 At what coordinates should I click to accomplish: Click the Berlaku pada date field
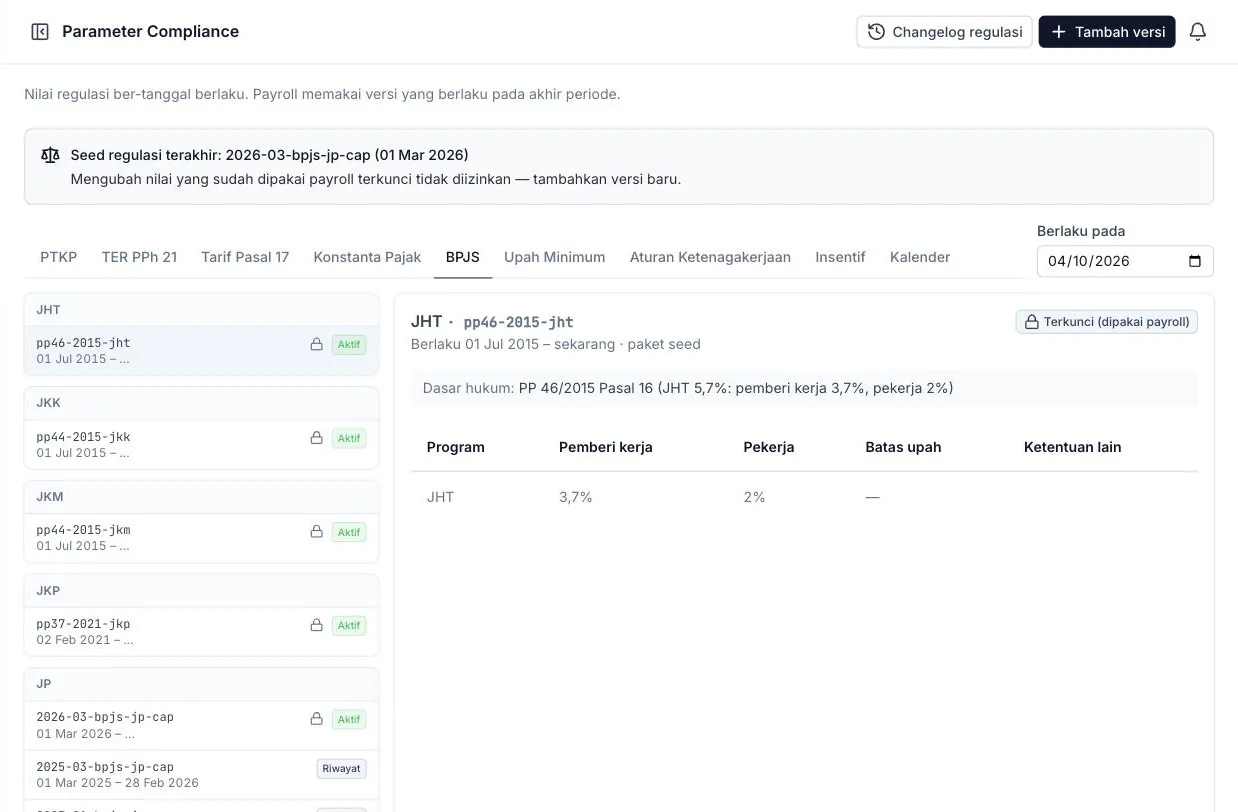(1125, 261)
